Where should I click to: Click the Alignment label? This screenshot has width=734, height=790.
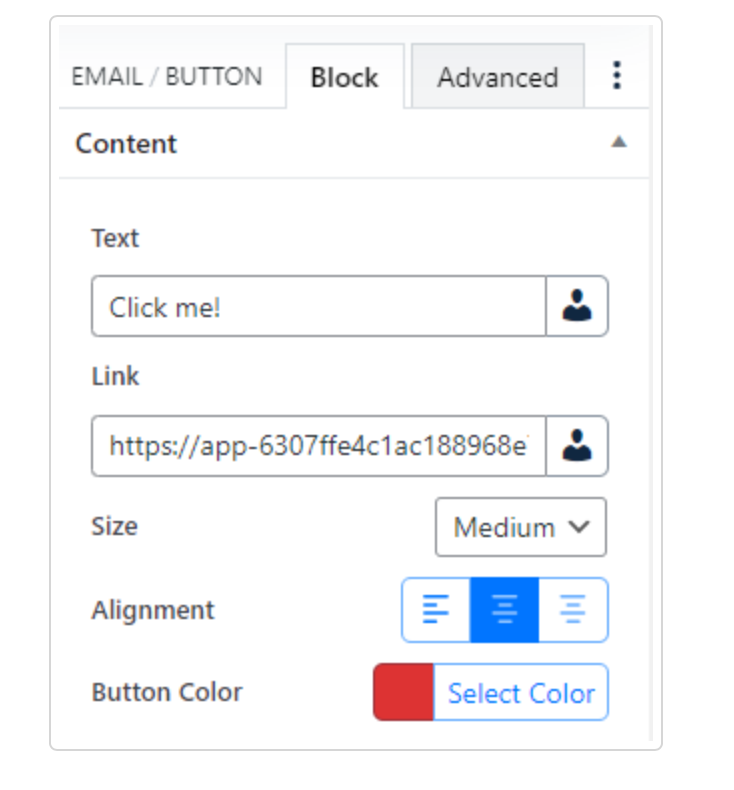[153, 610]
